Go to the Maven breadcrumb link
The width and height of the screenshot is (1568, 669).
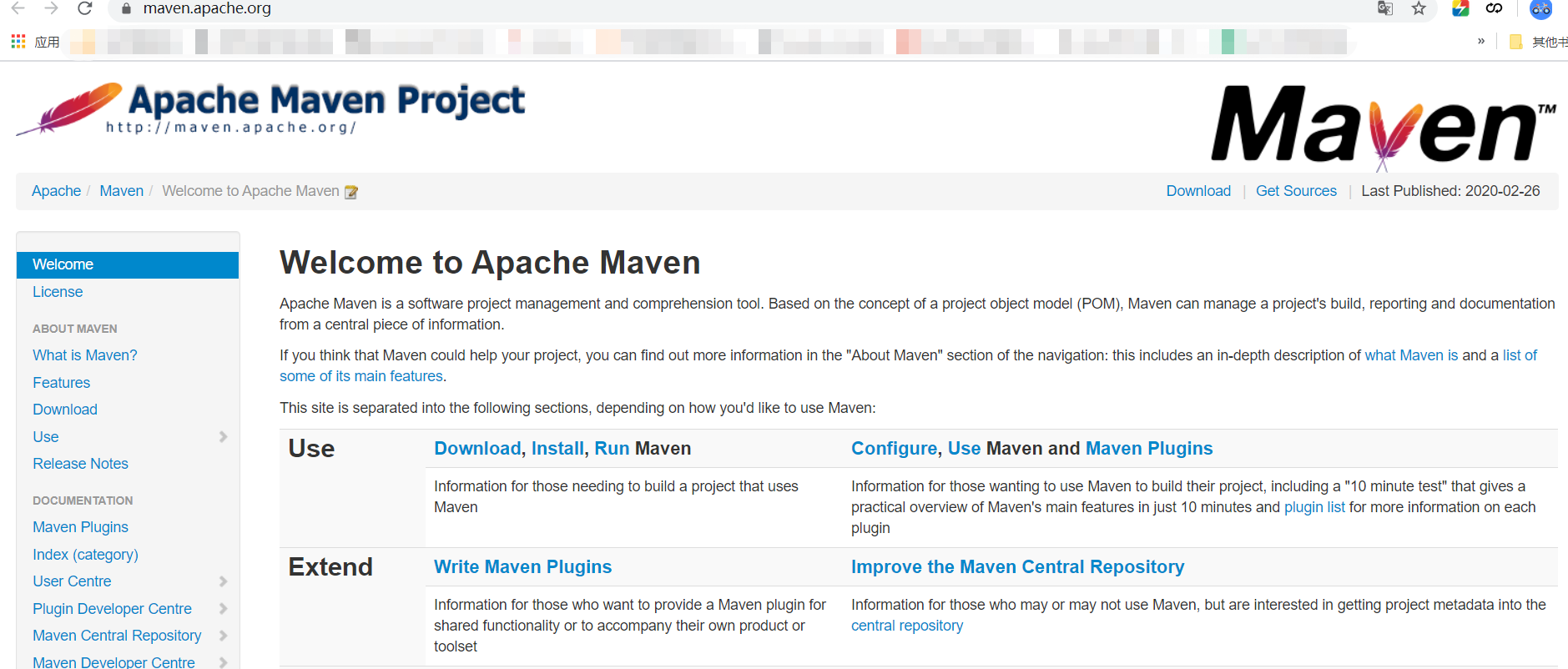pos(122,191)
